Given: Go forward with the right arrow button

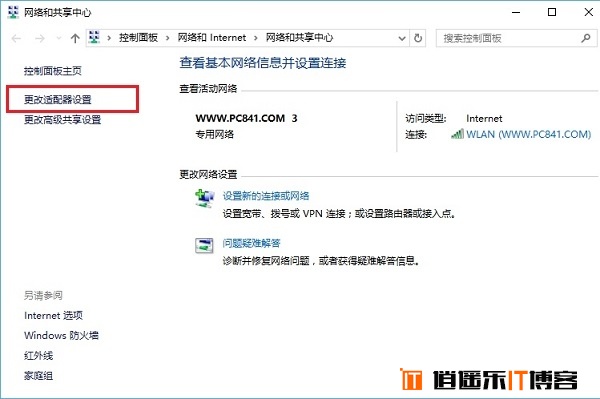Looking at the screenshot, I should [40, 38].
